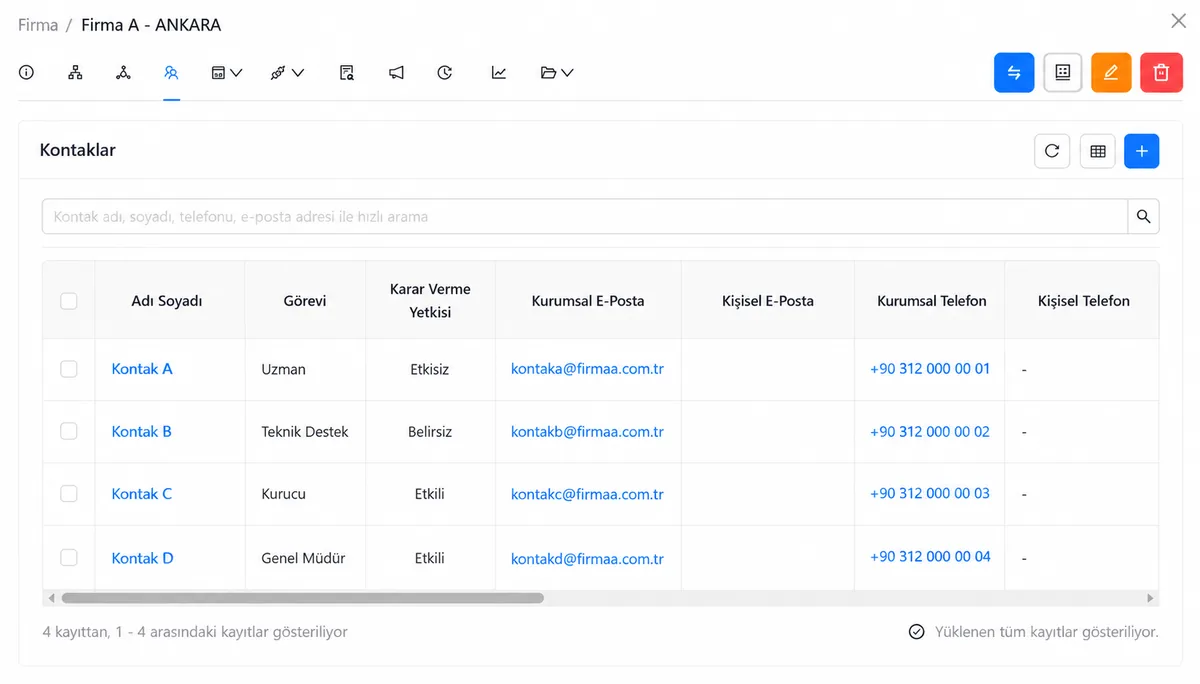Open the three-node network tab icon
This screenshot has height=684, width=1200.
[x=123, y=72]
